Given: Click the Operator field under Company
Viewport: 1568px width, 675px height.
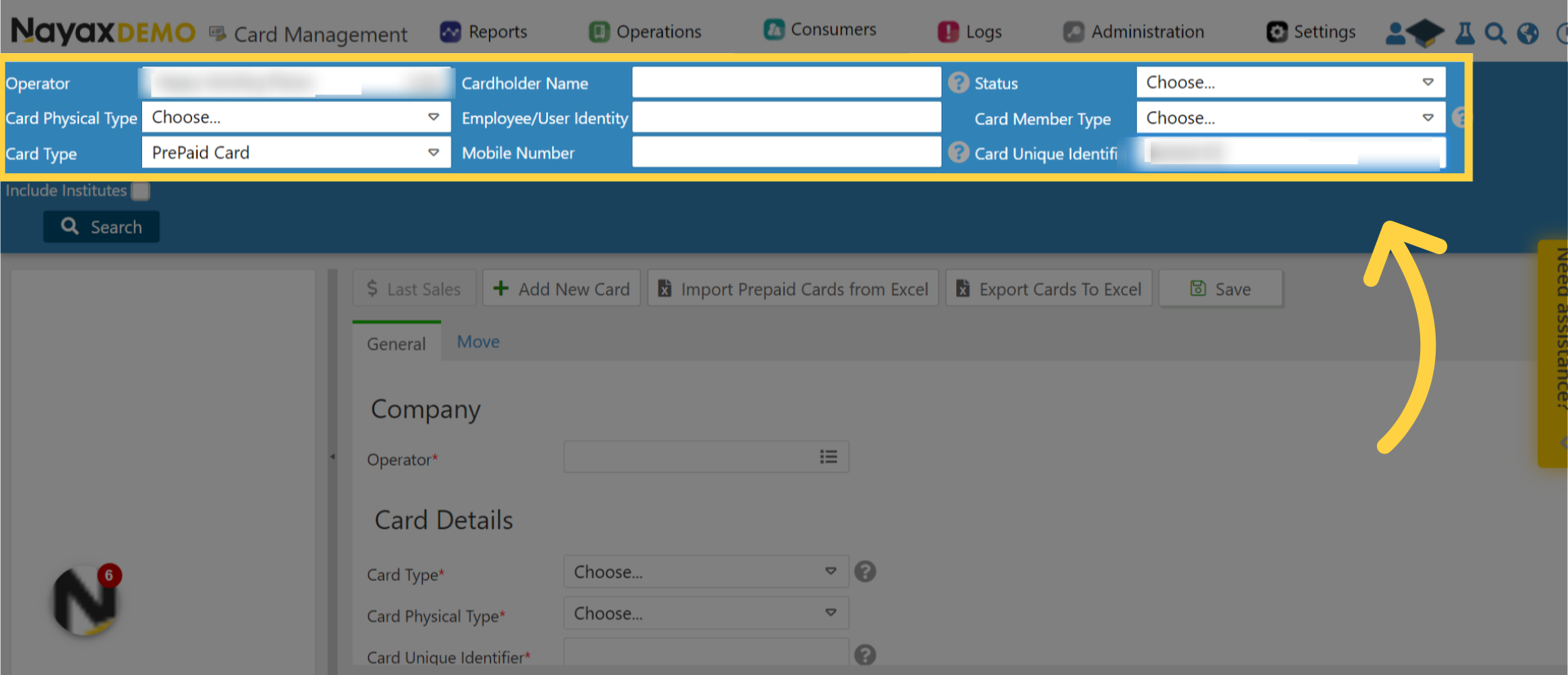Looking at the screenshot, I should click(706, 457).
